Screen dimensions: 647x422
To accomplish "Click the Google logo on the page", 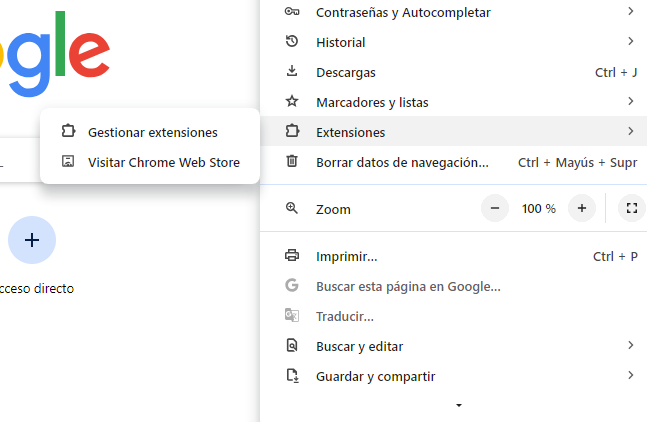I will pyautogui.click(x=55, y=54).
